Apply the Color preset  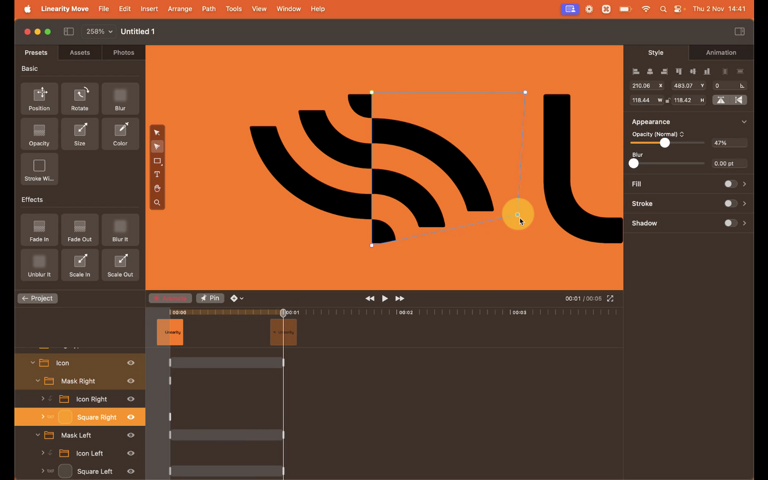pos(120,134)
